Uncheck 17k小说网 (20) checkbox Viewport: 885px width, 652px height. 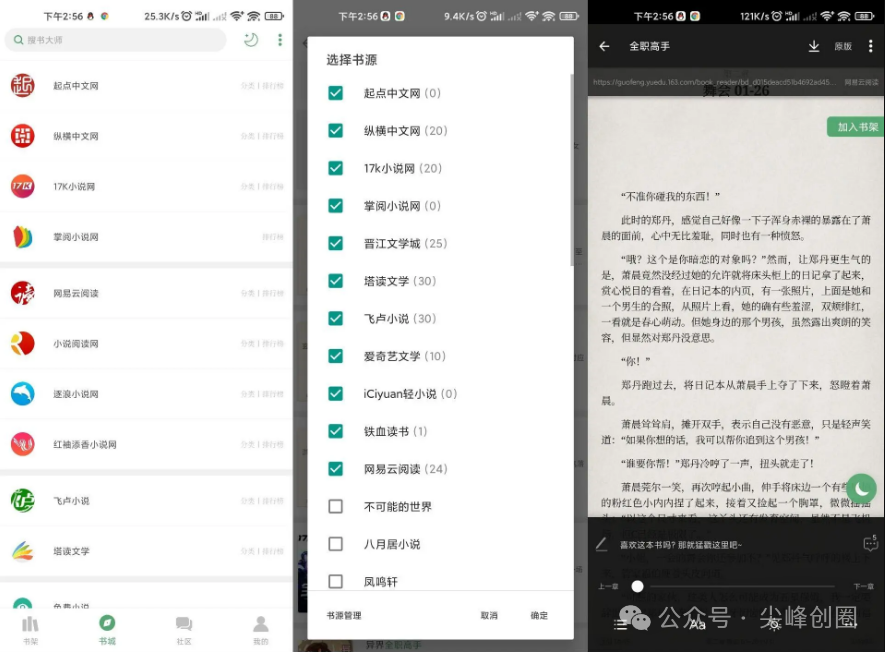click(335, 168)
